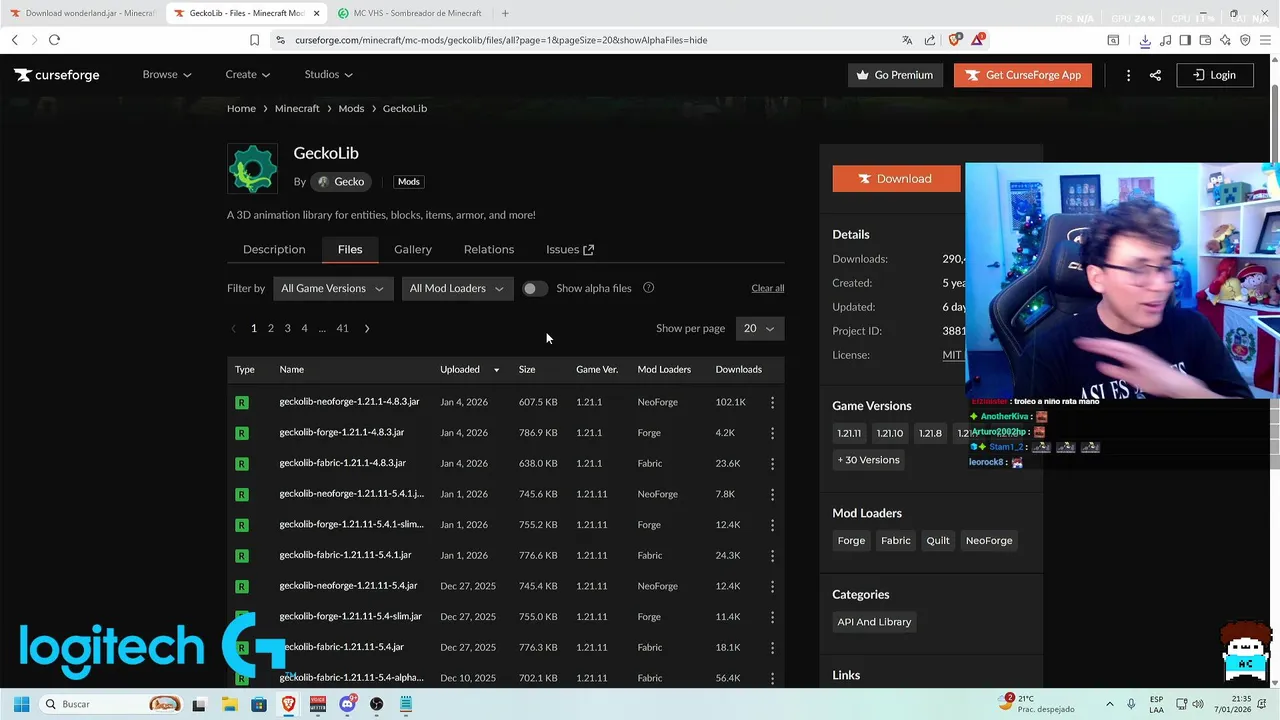Click the info icon beside Show alpha files

click(x=648, y=288)
